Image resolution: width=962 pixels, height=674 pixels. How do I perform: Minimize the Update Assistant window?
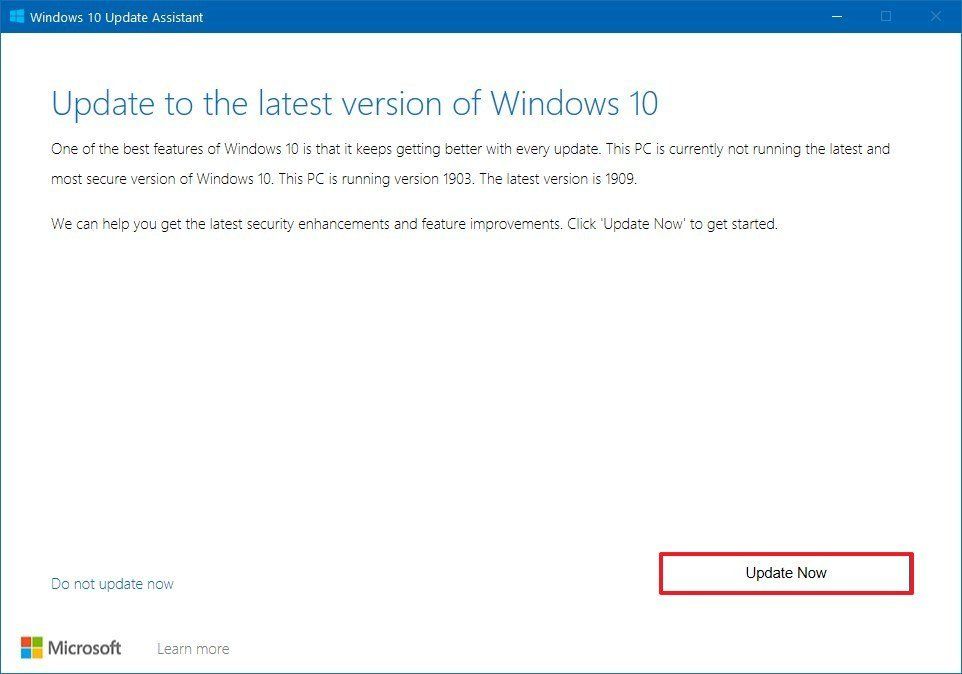(836, 16)
